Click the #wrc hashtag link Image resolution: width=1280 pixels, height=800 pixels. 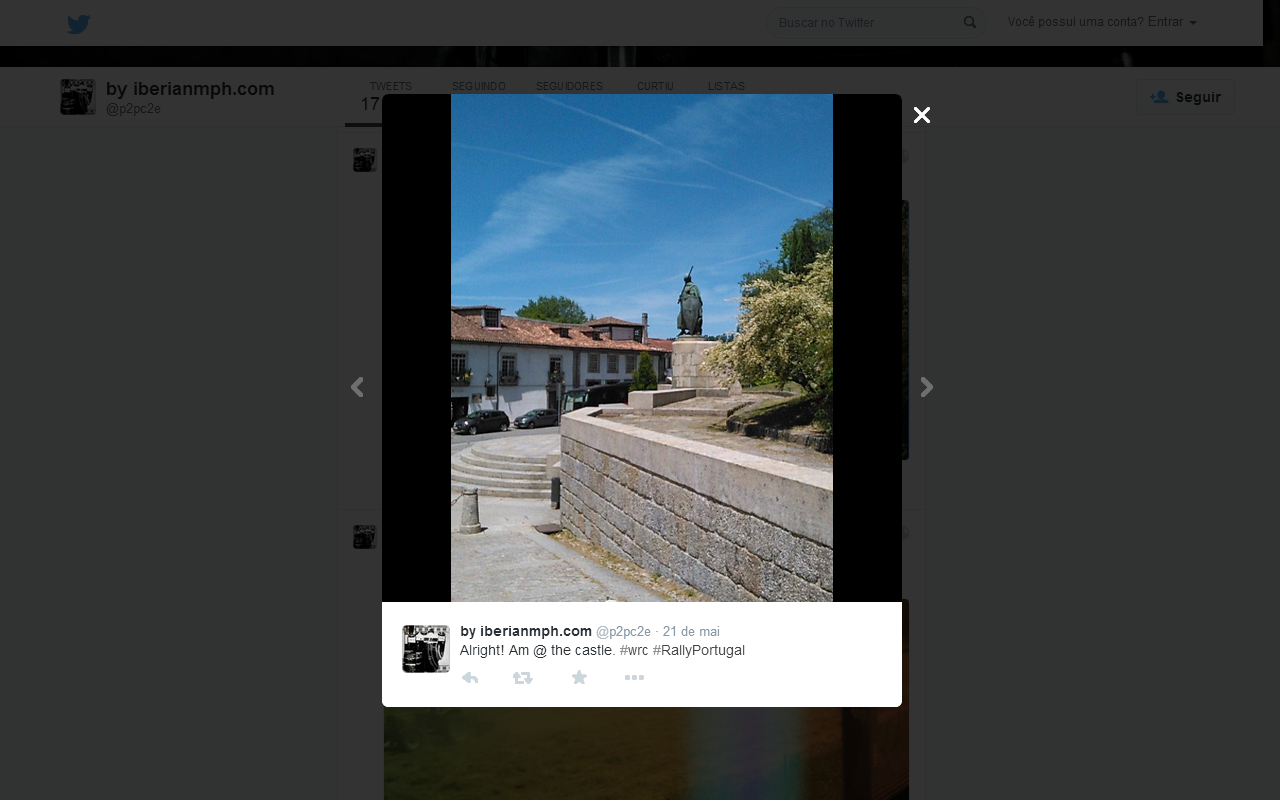[x=634, y=650]
